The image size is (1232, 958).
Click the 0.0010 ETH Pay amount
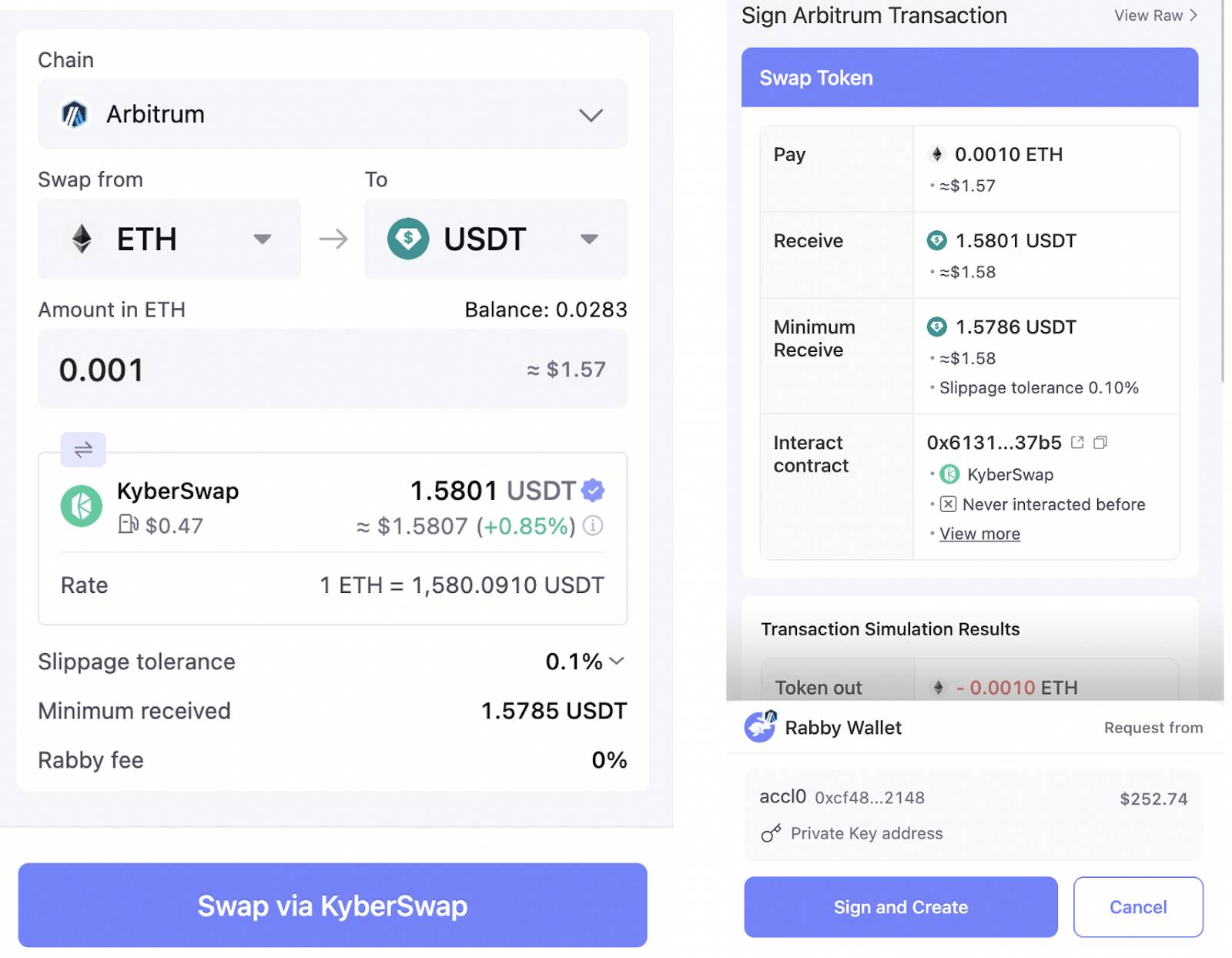1009,154
